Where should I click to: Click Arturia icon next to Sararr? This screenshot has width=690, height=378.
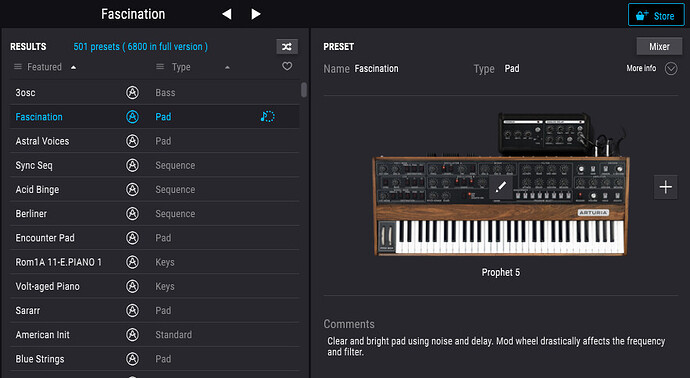pos(132,310)
